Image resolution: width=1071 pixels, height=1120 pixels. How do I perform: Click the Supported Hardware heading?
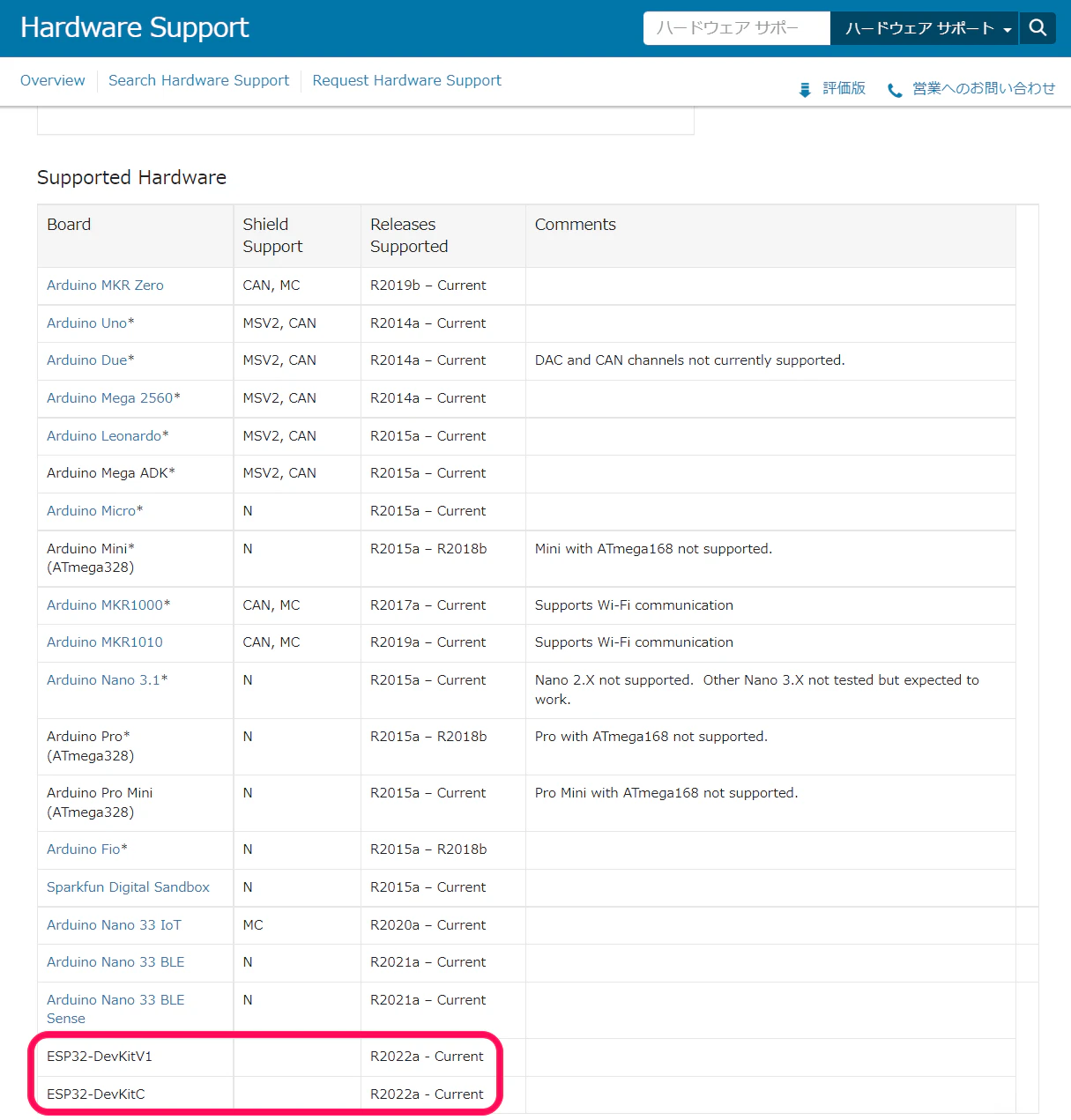tap(131, 178)
